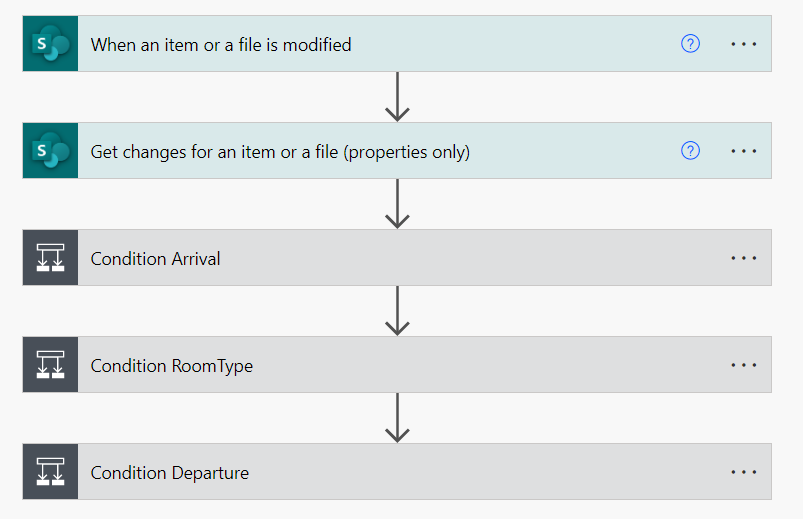
Task: Open ellipsis menu for Condition RoomType
Action: click(743, 365)
